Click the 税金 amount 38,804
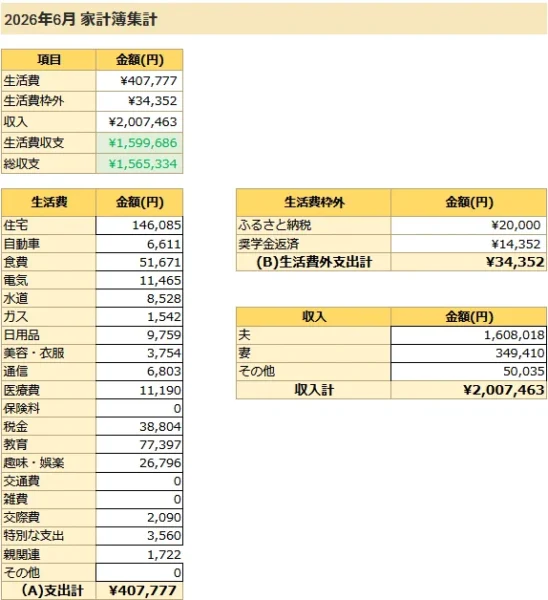 (x=139, y=426)
